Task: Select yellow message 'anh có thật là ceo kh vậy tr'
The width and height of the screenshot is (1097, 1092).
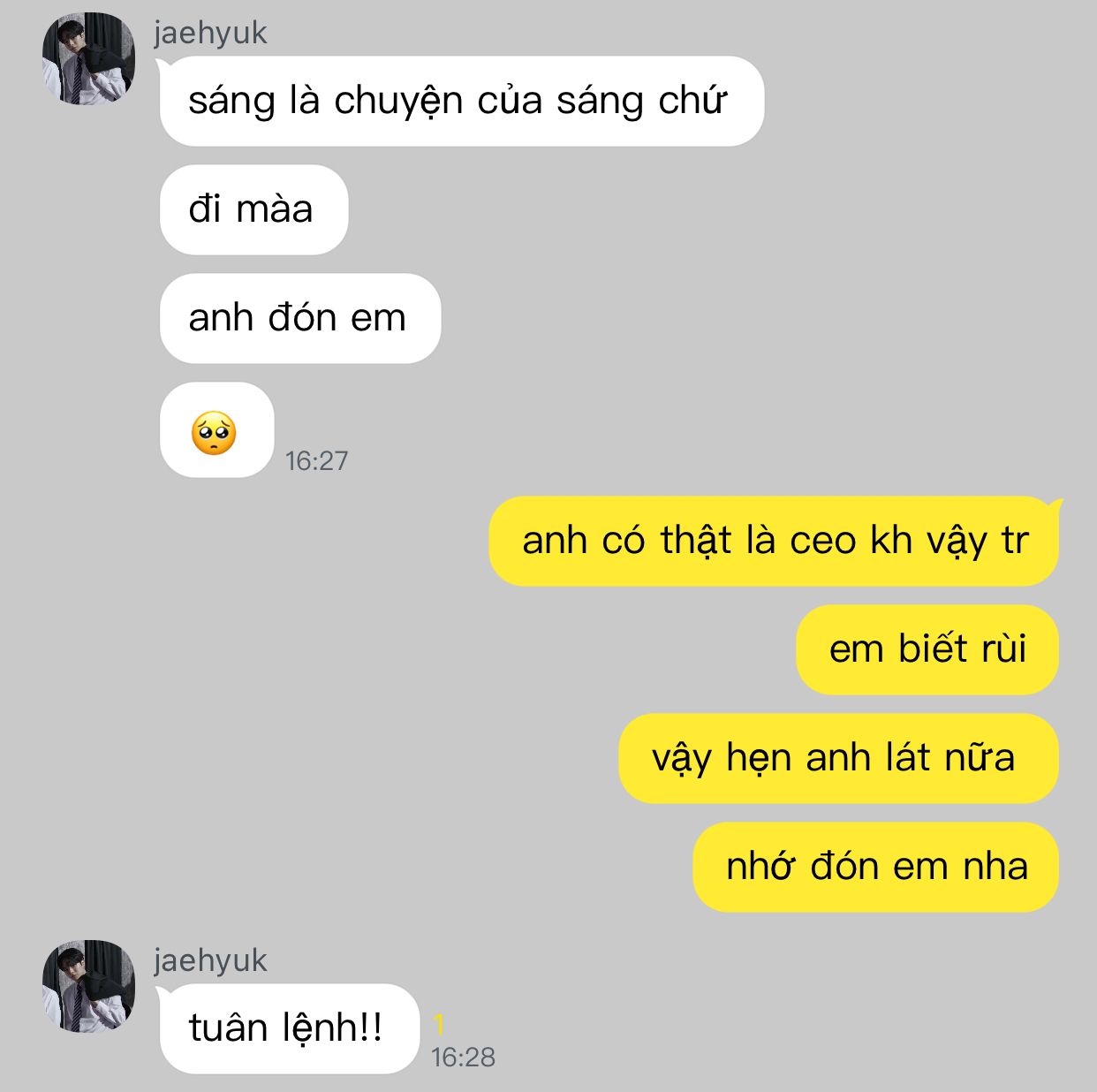Action: tap(774, 541)
